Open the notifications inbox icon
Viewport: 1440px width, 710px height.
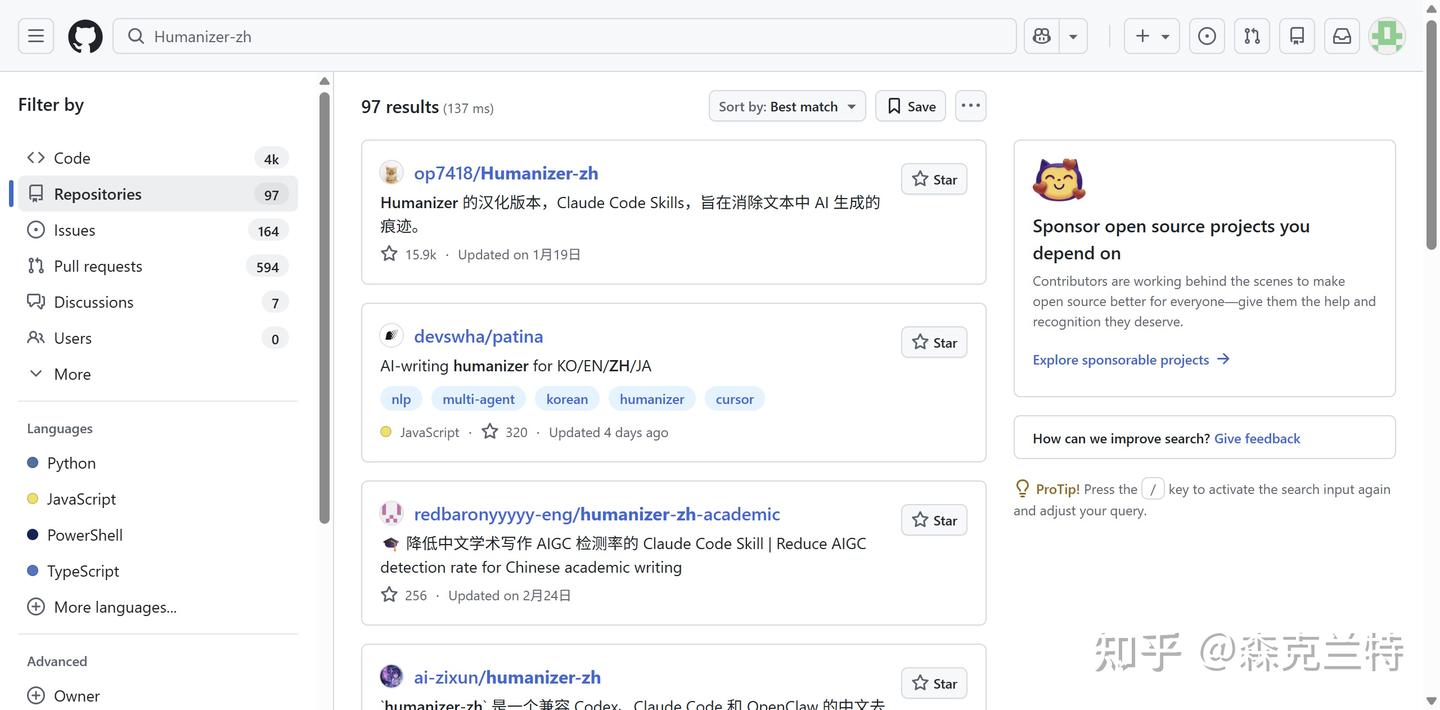(1342, 36)
